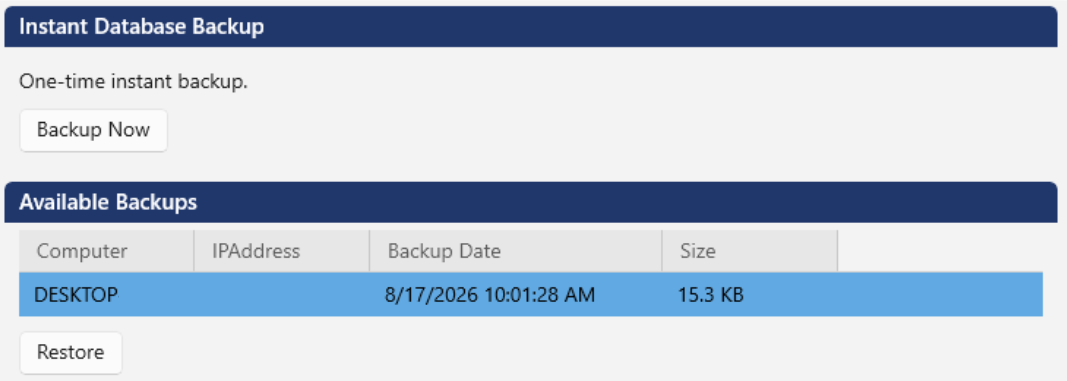Click the highlighted row's blank area past 15.3 KB
Screen dimensions: 1067x381
click(x=940, y=295)
